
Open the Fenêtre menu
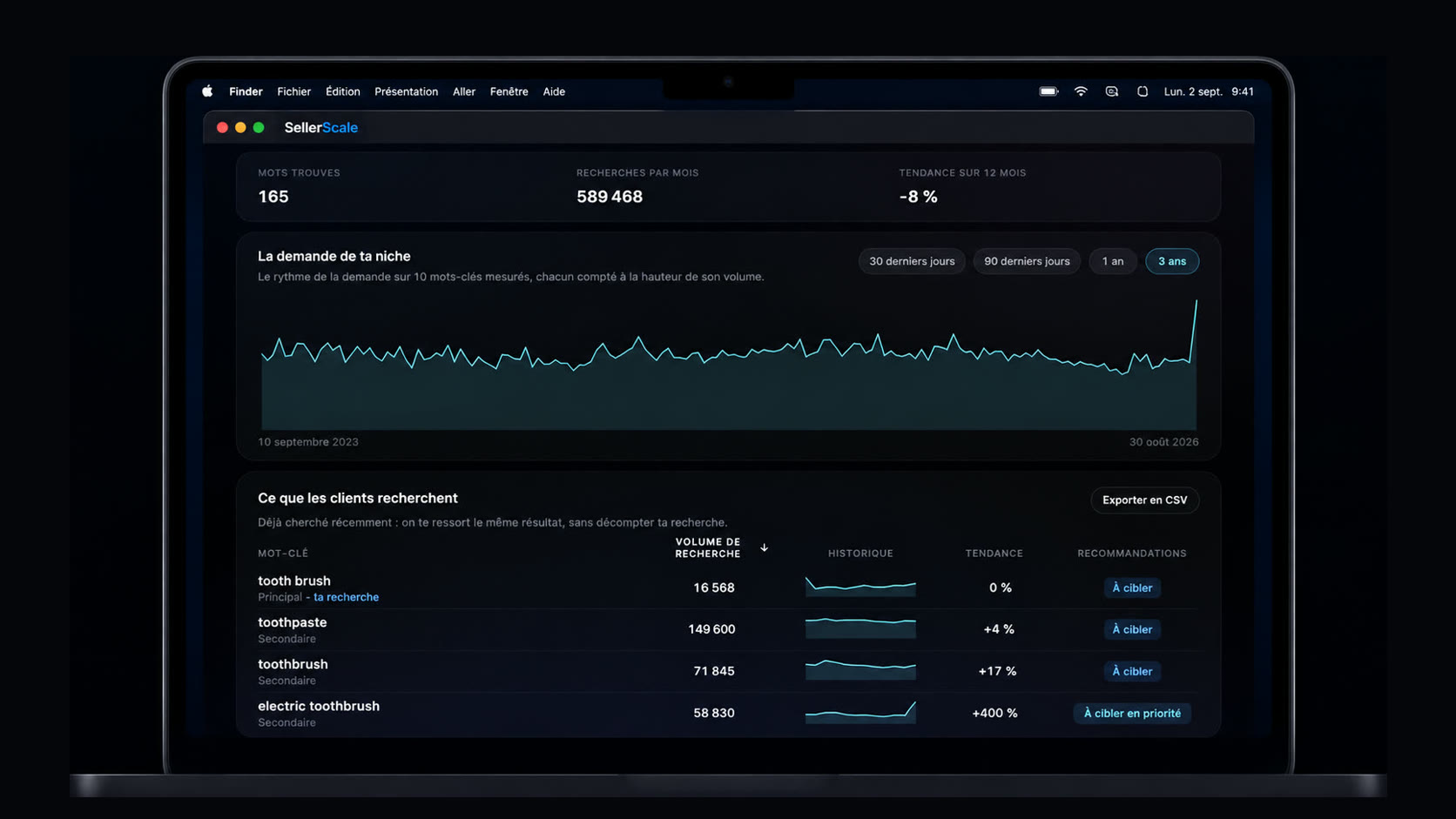click(509, 91)
